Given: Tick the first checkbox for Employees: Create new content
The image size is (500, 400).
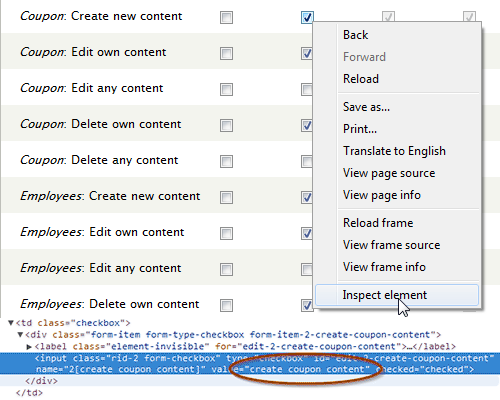Looking at the screenshot, I should point(226,198).
